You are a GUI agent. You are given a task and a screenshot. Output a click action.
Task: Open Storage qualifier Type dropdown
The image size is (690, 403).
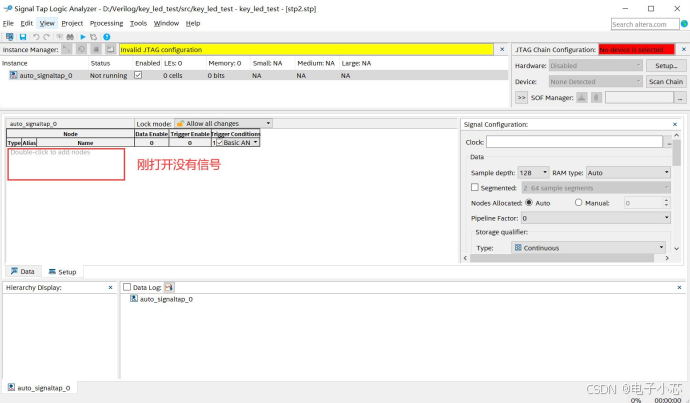click(588, 248)
